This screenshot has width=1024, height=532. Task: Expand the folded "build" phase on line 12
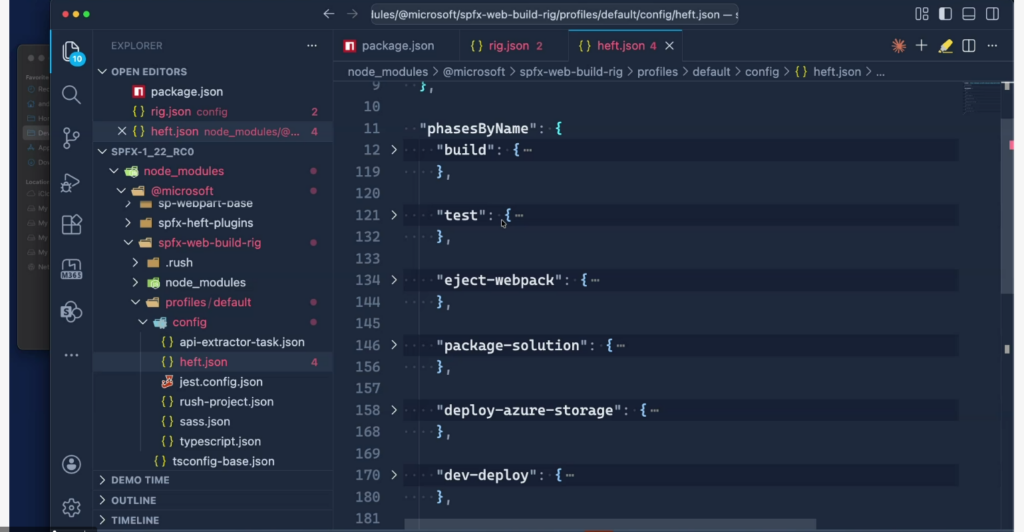(394, 150)
